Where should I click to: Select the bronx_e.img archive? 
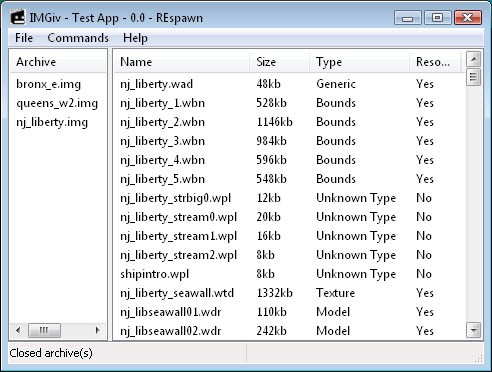(49, 84)
